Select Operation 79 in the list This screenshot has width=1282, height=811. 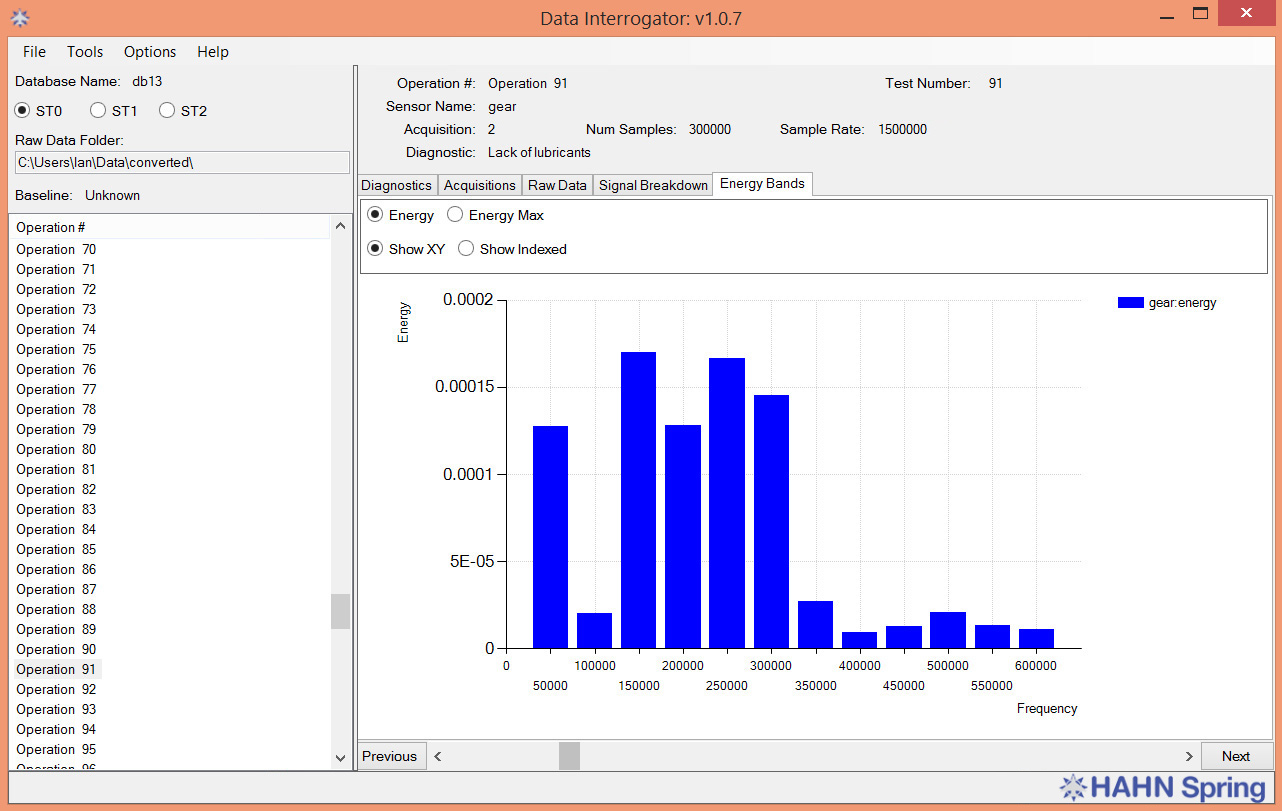pyautogui.click(x=56, y=429)
